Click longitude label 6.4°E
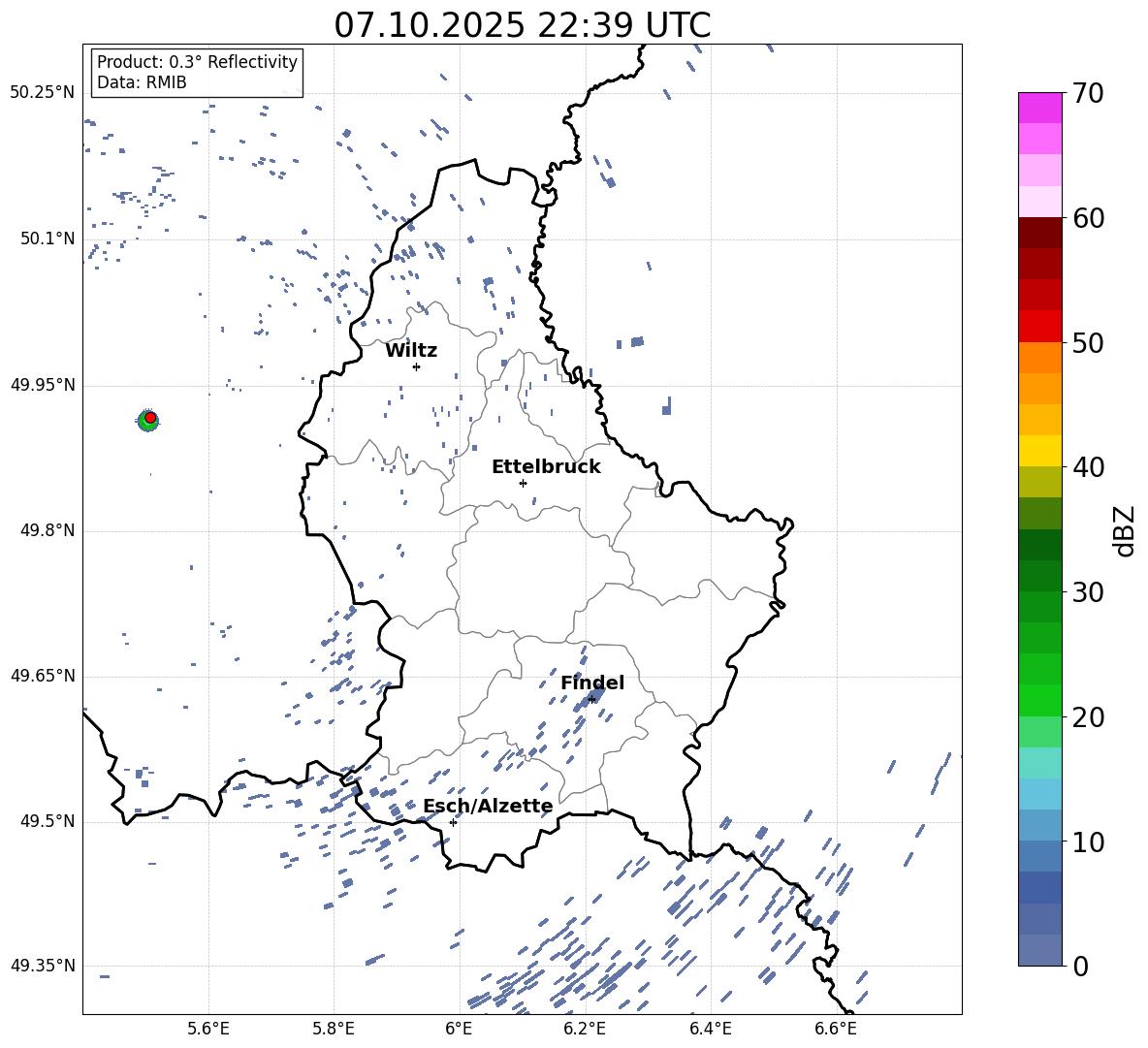1148x1048 pixels. pos(710,1029)
